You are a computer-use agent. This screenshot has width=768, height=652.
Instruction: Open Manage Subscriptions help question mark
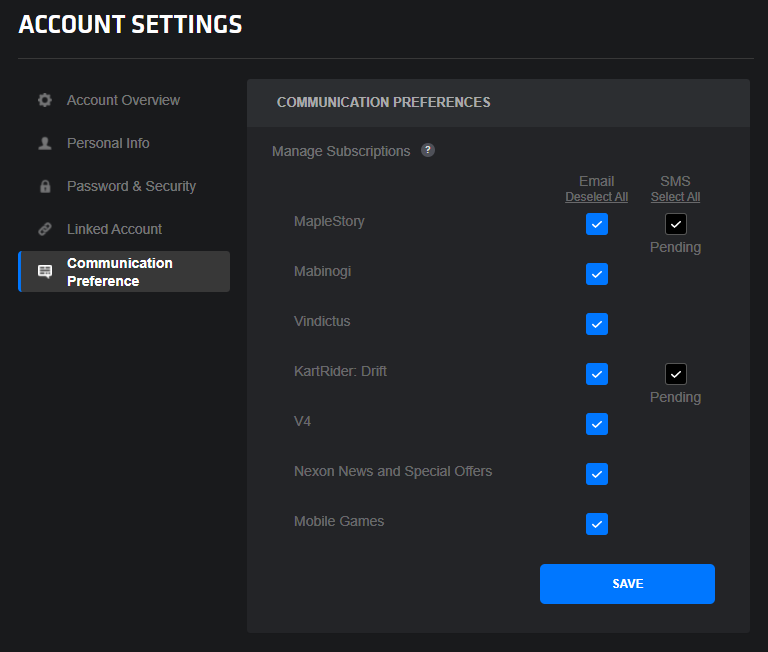[428, 150]
